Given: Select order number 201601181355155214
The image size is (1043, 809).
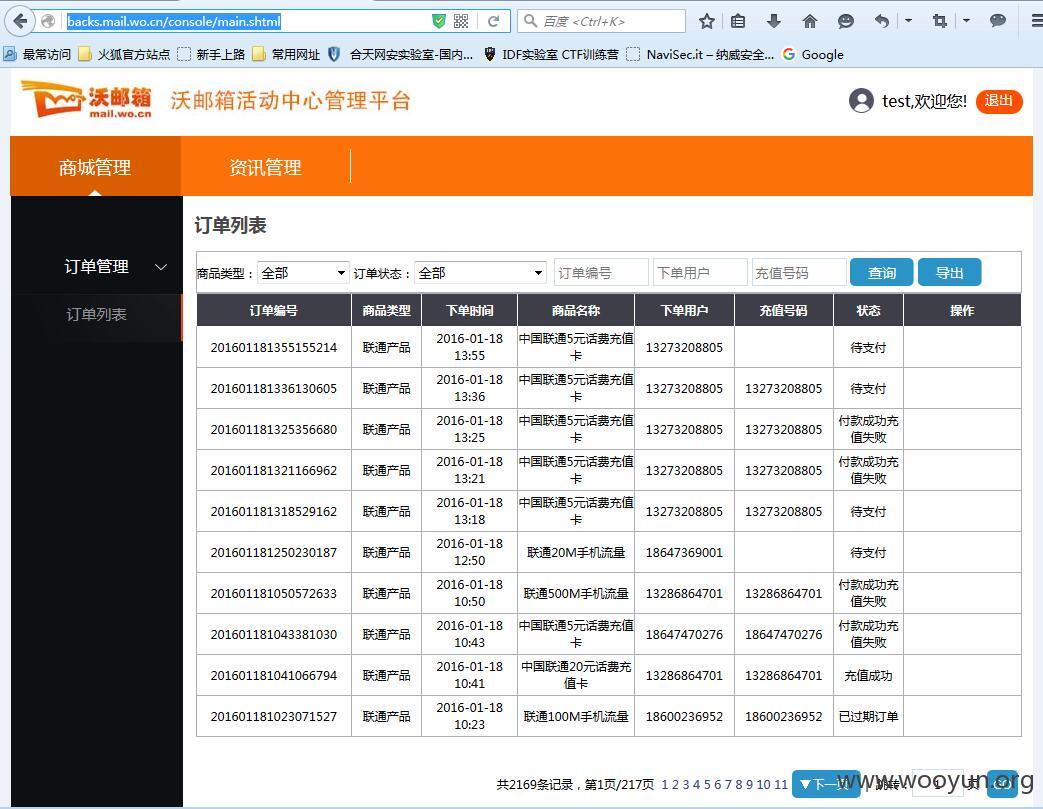Looking at the screenshot, I should pos(274,347).
